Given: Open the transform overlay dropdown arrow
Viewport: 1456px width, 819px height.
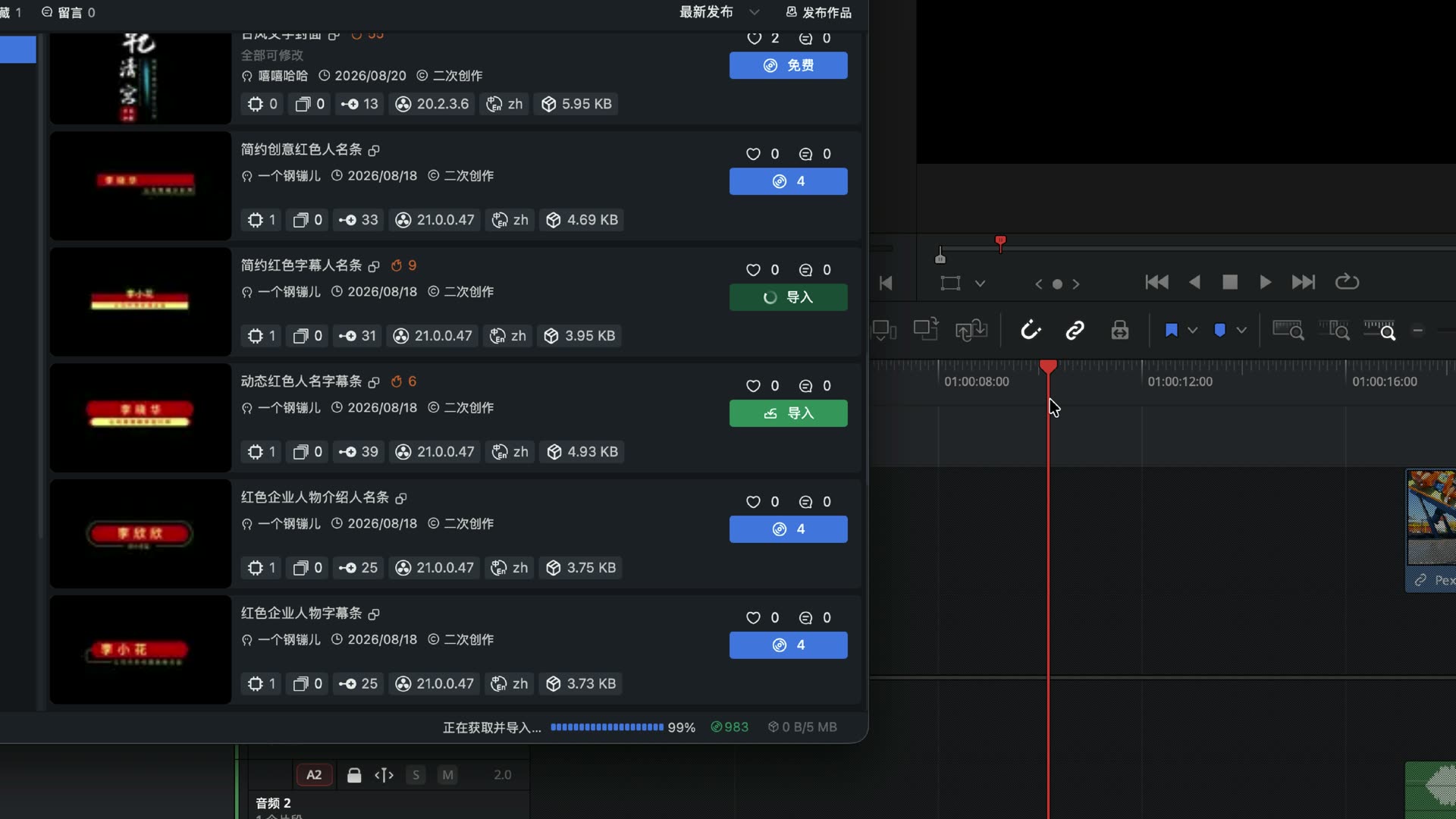Looking at the screenshot, I should (981, 284).
